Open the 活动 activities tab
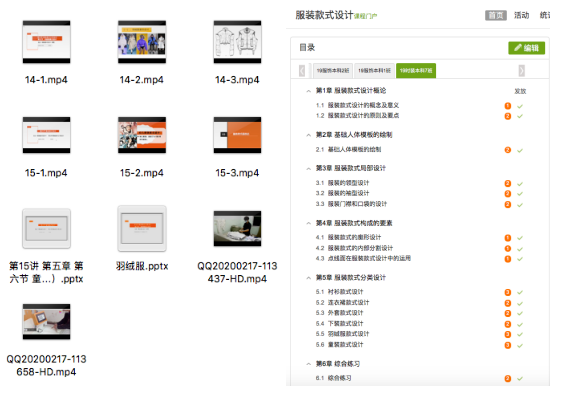 coord(521,15)
